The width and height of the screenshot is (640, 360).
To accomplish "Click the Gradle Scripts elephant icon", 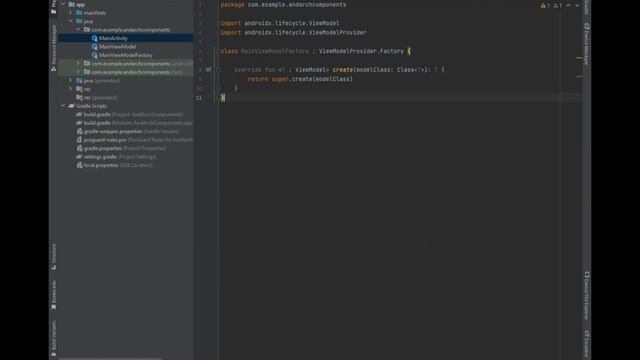I will [x=71, y=106].
